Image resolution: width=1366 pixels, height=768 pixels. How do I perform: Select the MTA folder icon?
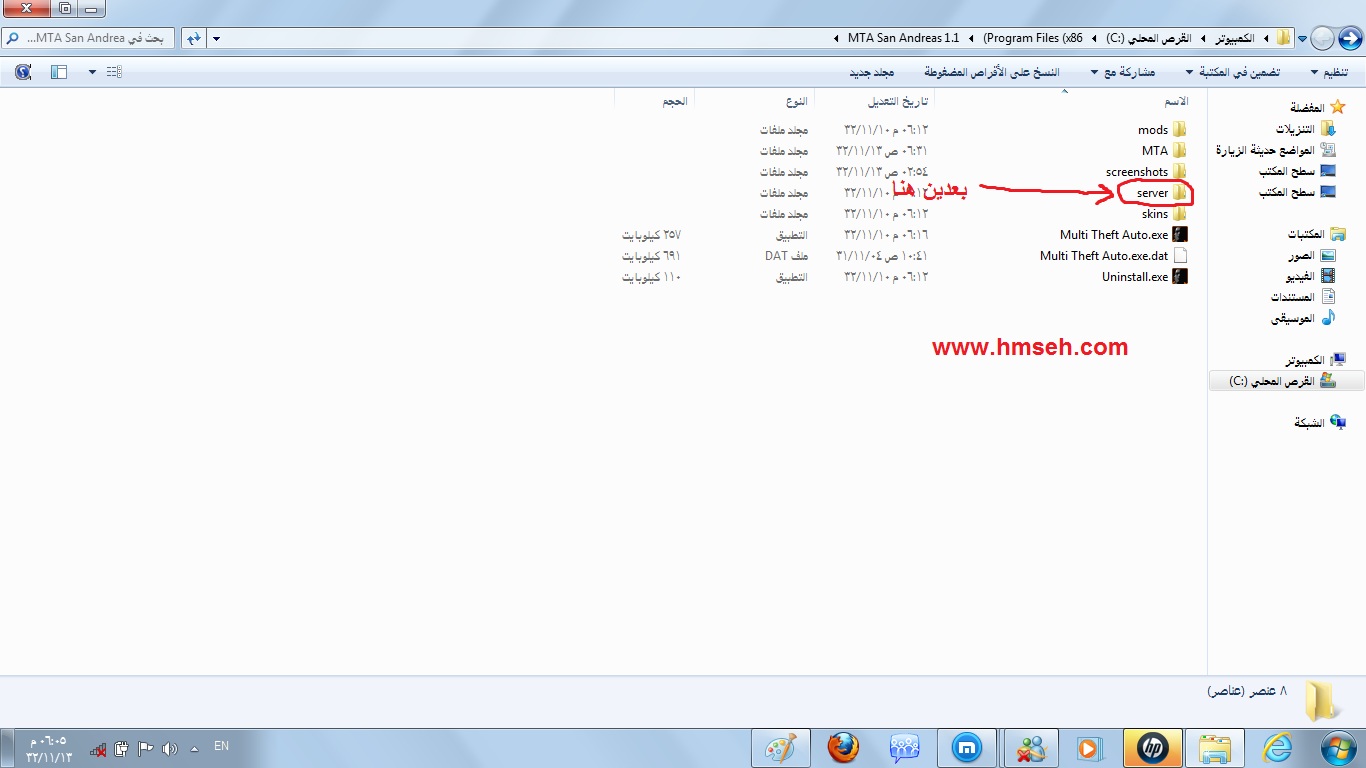click(1180, 151)
